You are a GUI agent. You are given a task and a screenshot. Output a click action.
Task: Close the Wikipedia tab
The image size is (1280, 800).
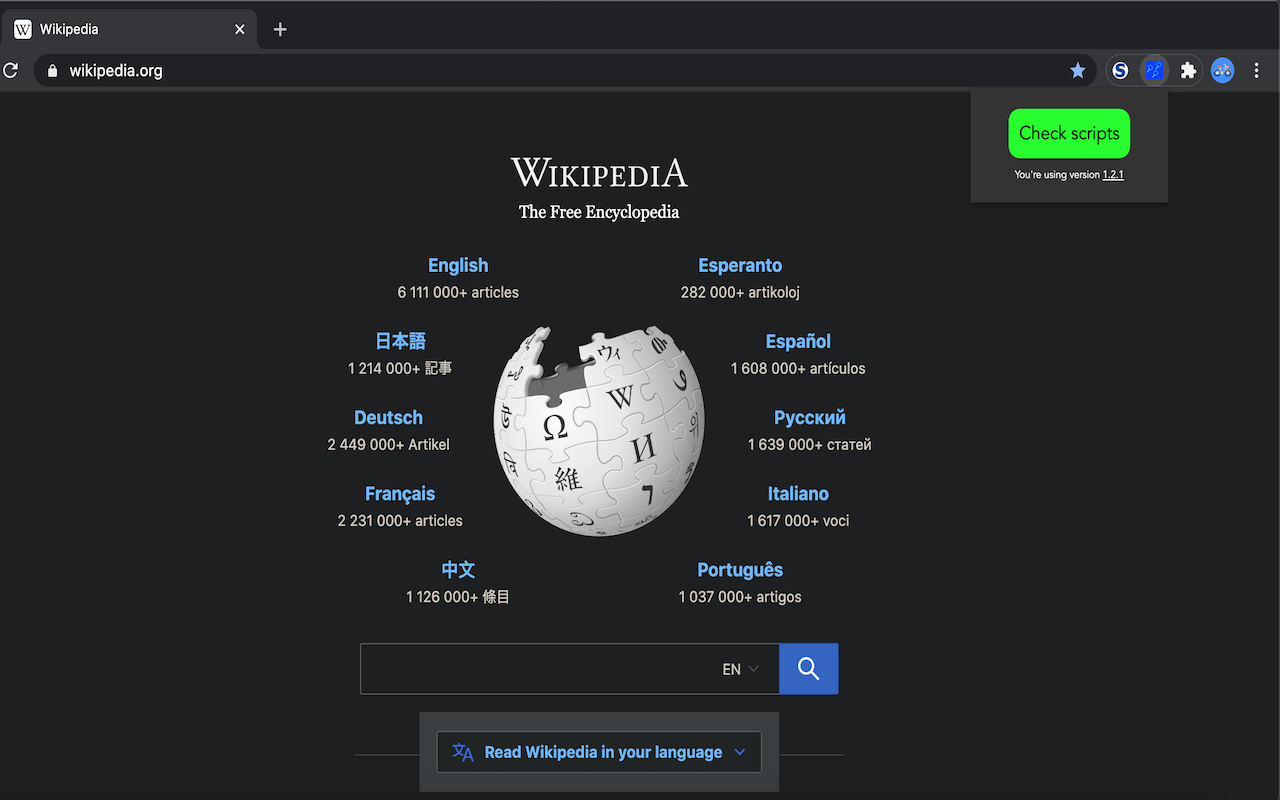pyautogui.click(x=239, y=29)
